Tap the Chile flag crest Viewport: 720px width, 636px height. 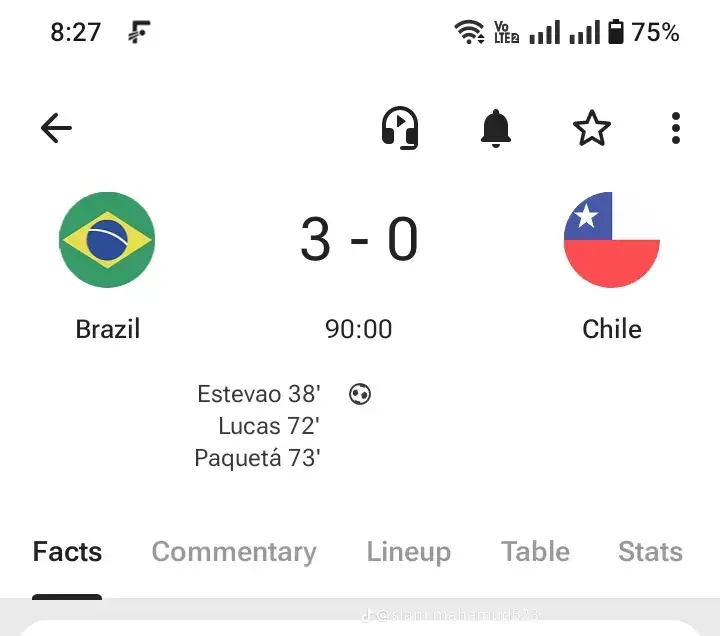[x=612, y=240]
